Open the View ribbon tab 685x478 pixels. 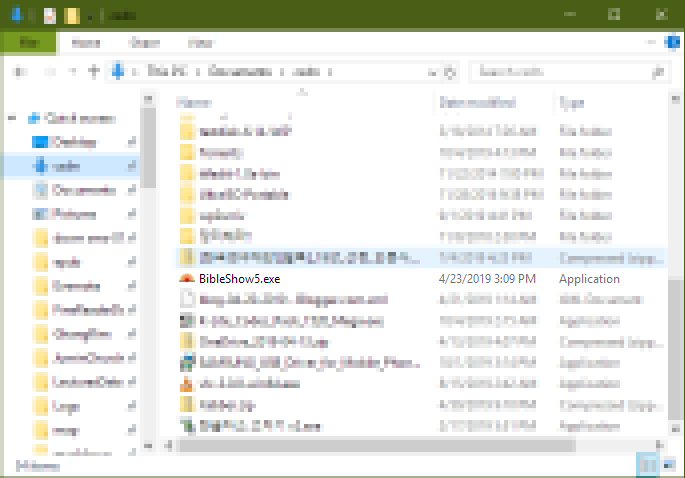[201, 44]
